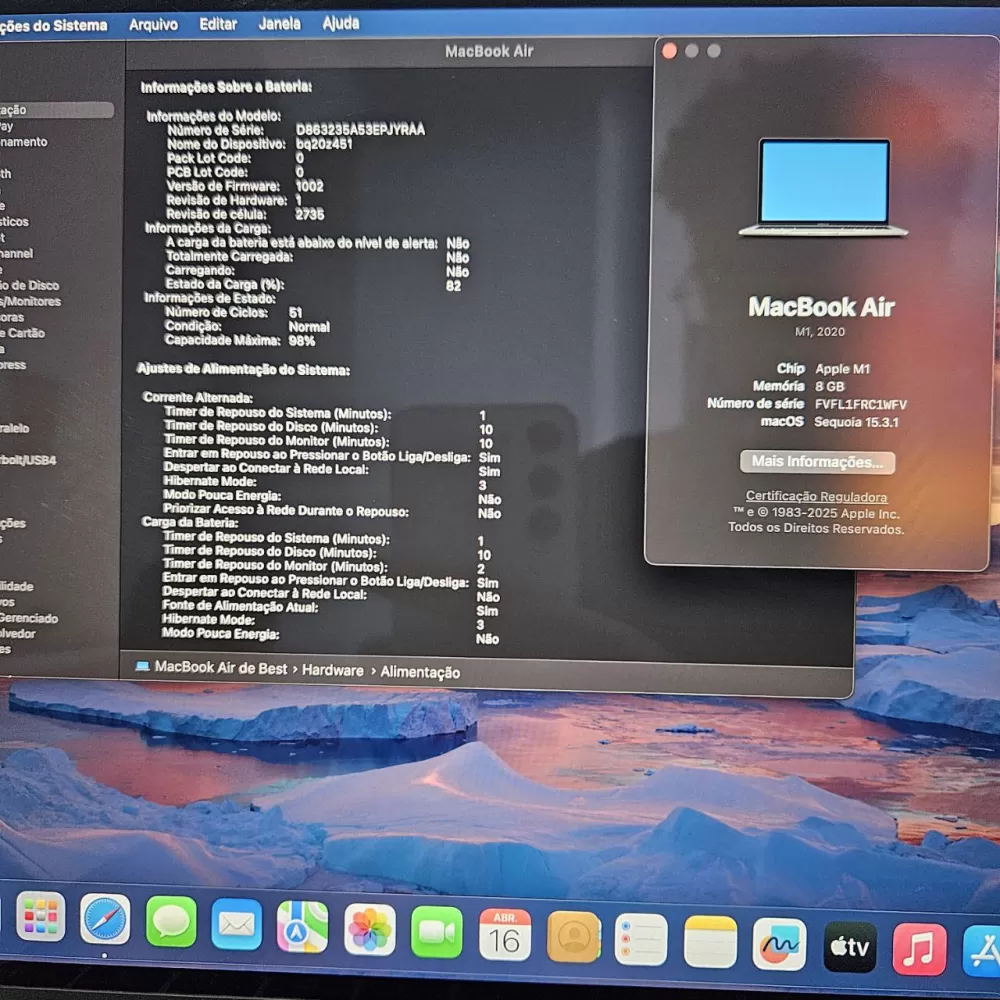Click the device name bq20z451
1000x1000 pixels.
tap(324, 143)
